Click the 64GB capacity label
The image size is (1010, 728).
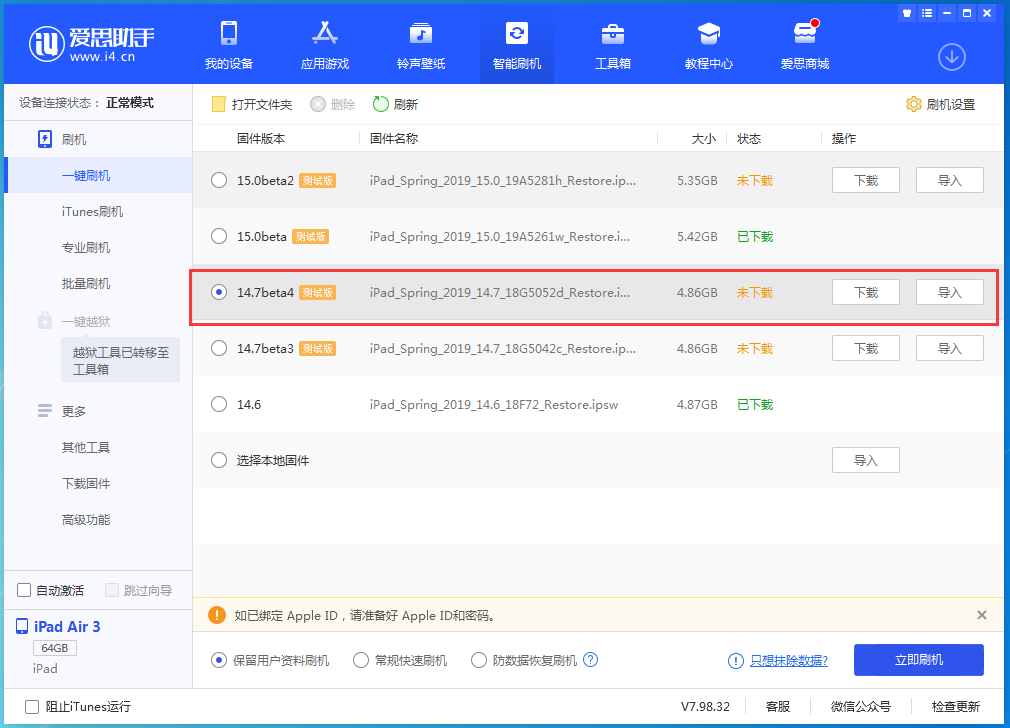(x=55, y=648)
